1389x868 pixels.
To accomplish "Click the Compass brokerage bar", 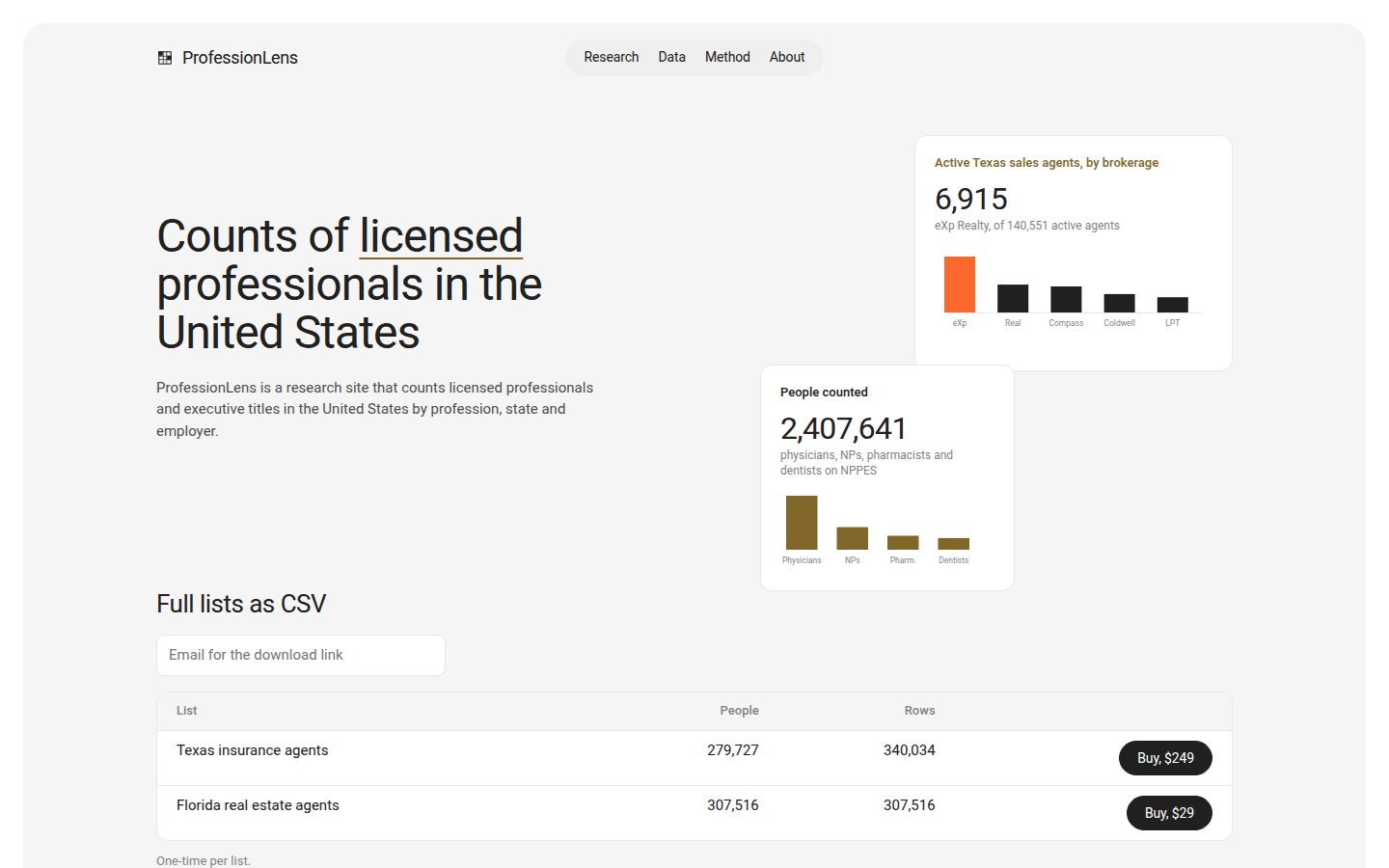I will [1066, 299].
